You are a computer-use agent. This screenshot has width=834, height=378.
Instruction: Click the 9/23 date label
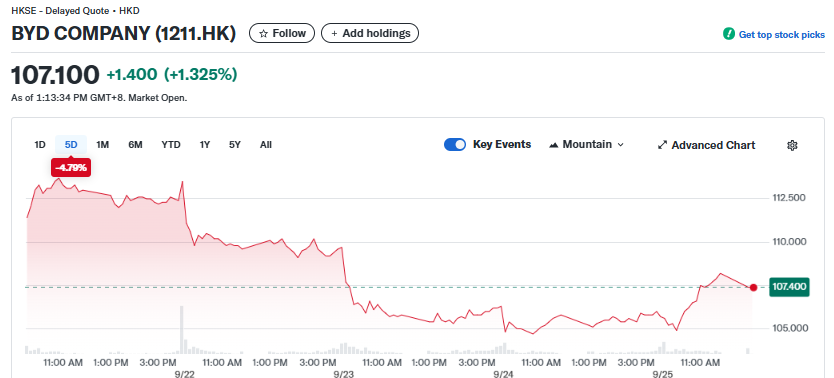pyautogui.click(x=344, y=374)
